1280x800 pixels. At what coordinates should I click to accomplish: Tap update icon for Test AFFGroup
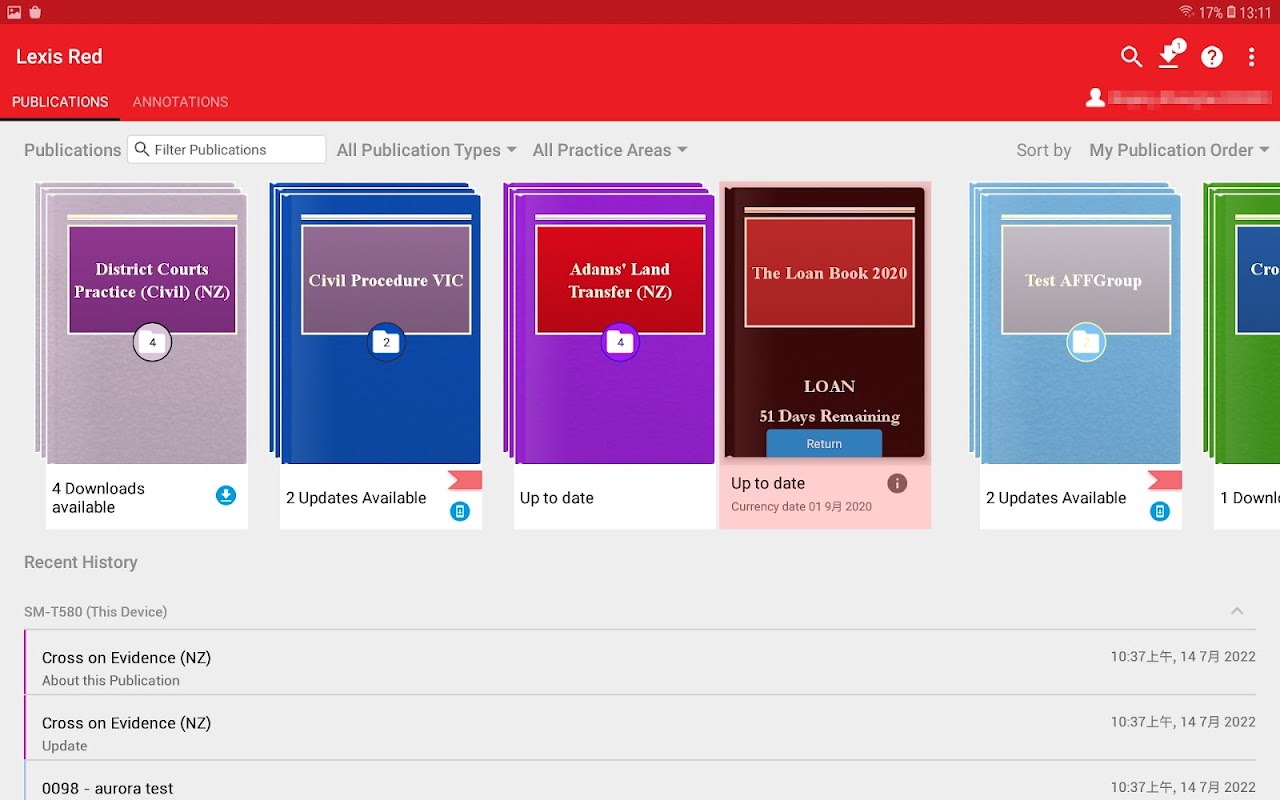tap(1160, 511)
